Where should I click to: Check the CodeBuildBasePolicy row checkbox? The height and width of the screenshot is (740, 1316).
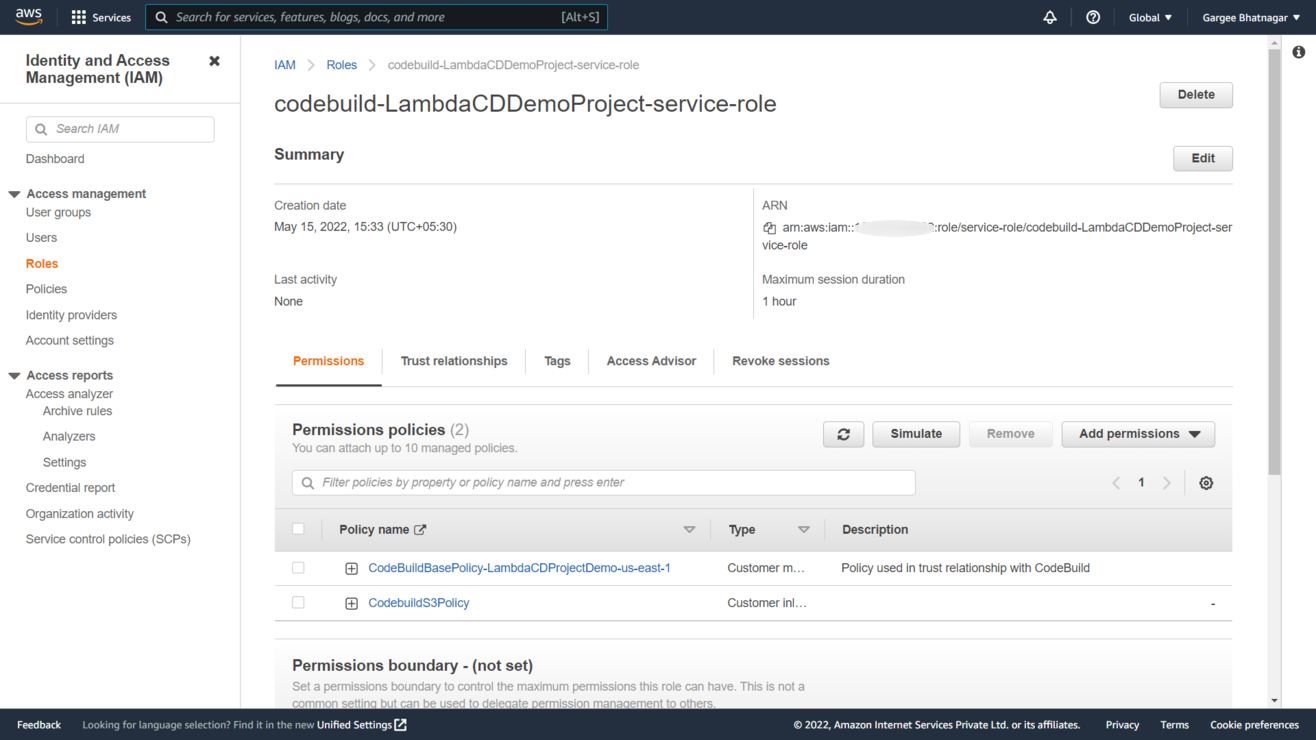(x=298, y=567)
